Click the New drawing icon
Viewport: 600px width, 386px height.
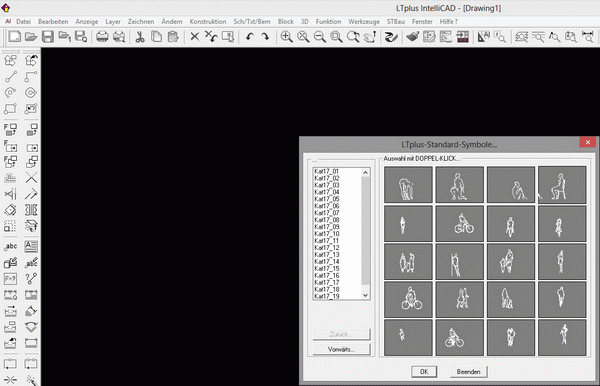tap(15, 37)
